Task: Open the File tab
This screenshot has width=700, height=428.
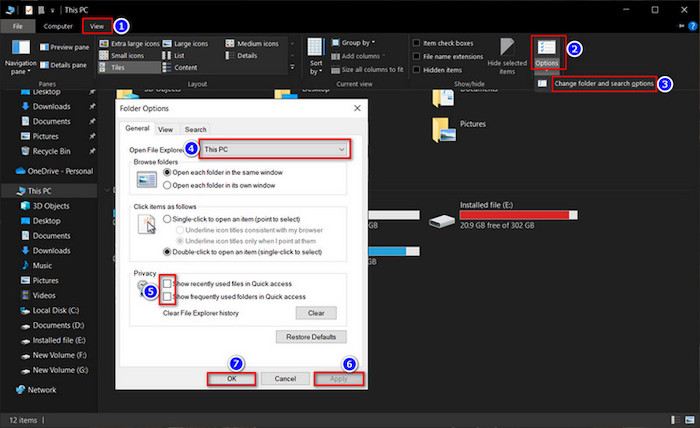Action: [x=17, y=26]
